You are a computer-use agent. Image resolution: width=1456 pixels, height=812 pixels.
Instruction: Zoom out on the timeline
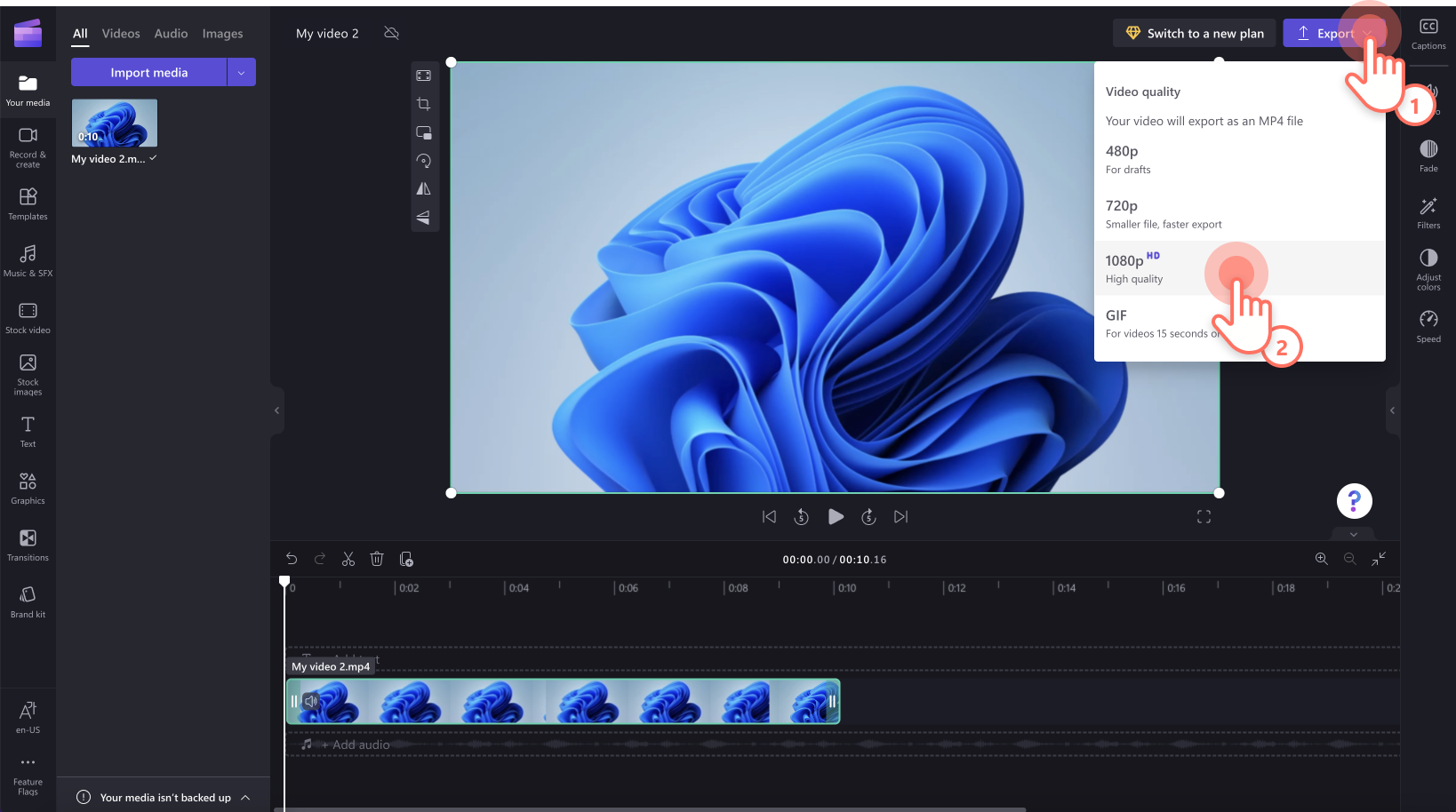click(1350, 559)
